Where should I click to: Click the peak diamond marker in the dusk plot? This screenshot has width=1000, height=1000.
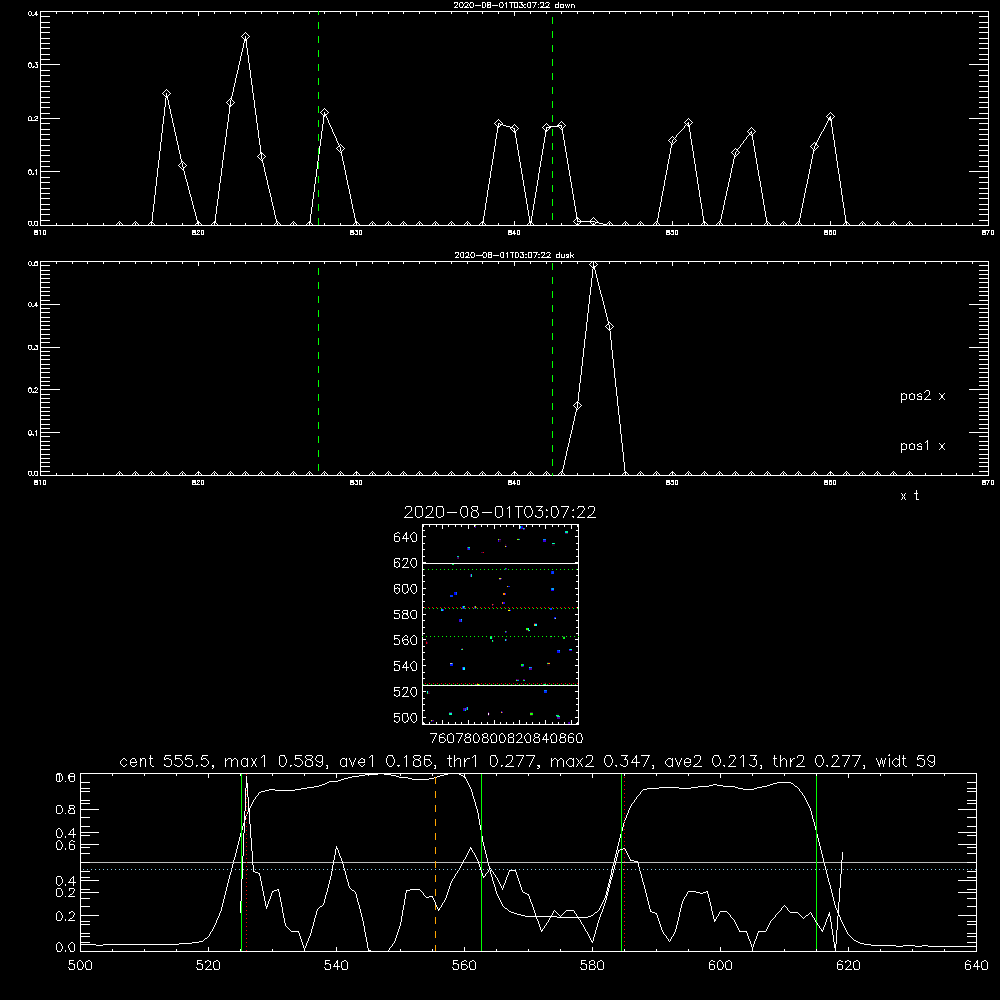(x=594, y=265)
